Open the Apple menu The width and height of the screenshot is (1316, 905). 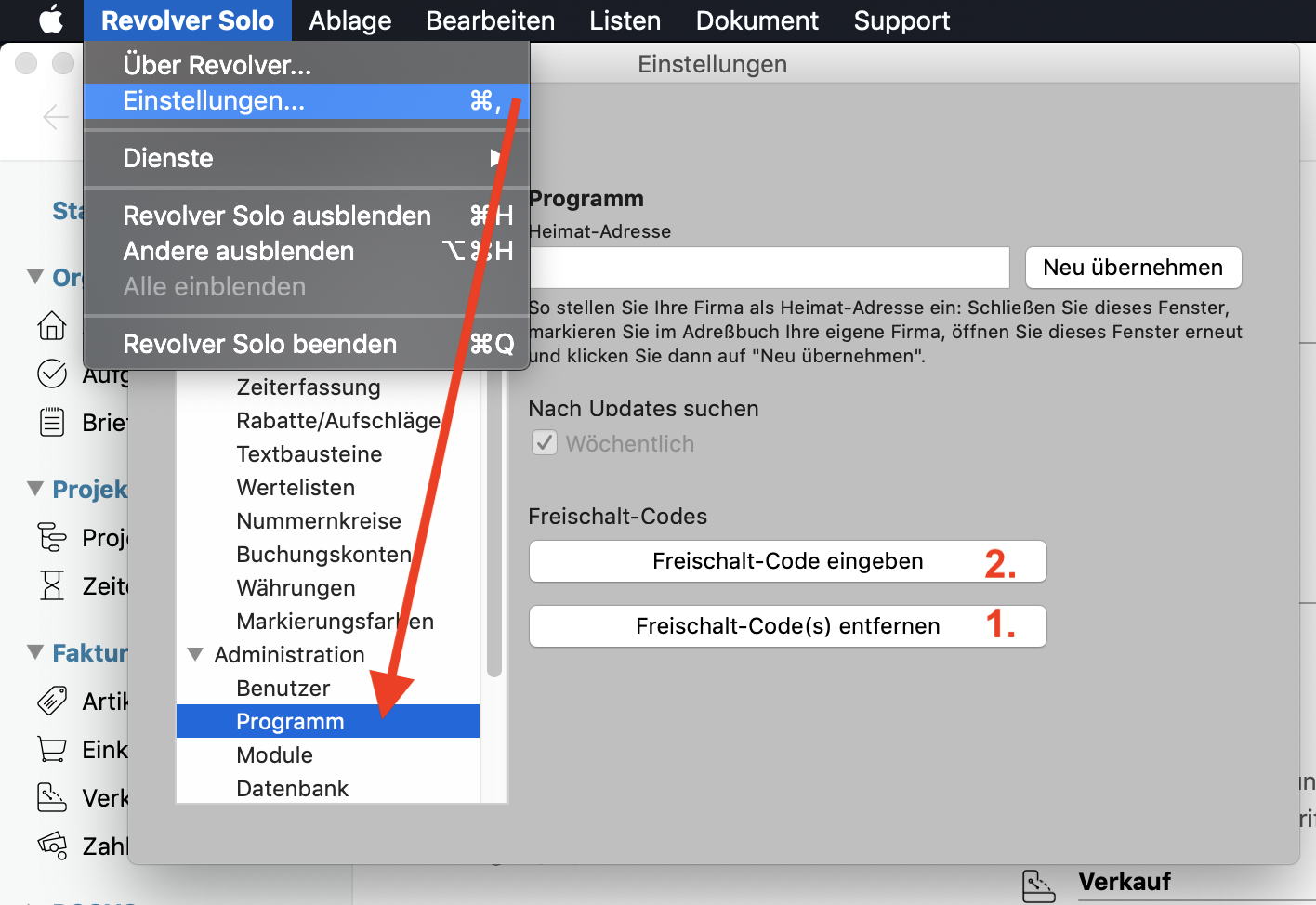click(x=51, y=20)
